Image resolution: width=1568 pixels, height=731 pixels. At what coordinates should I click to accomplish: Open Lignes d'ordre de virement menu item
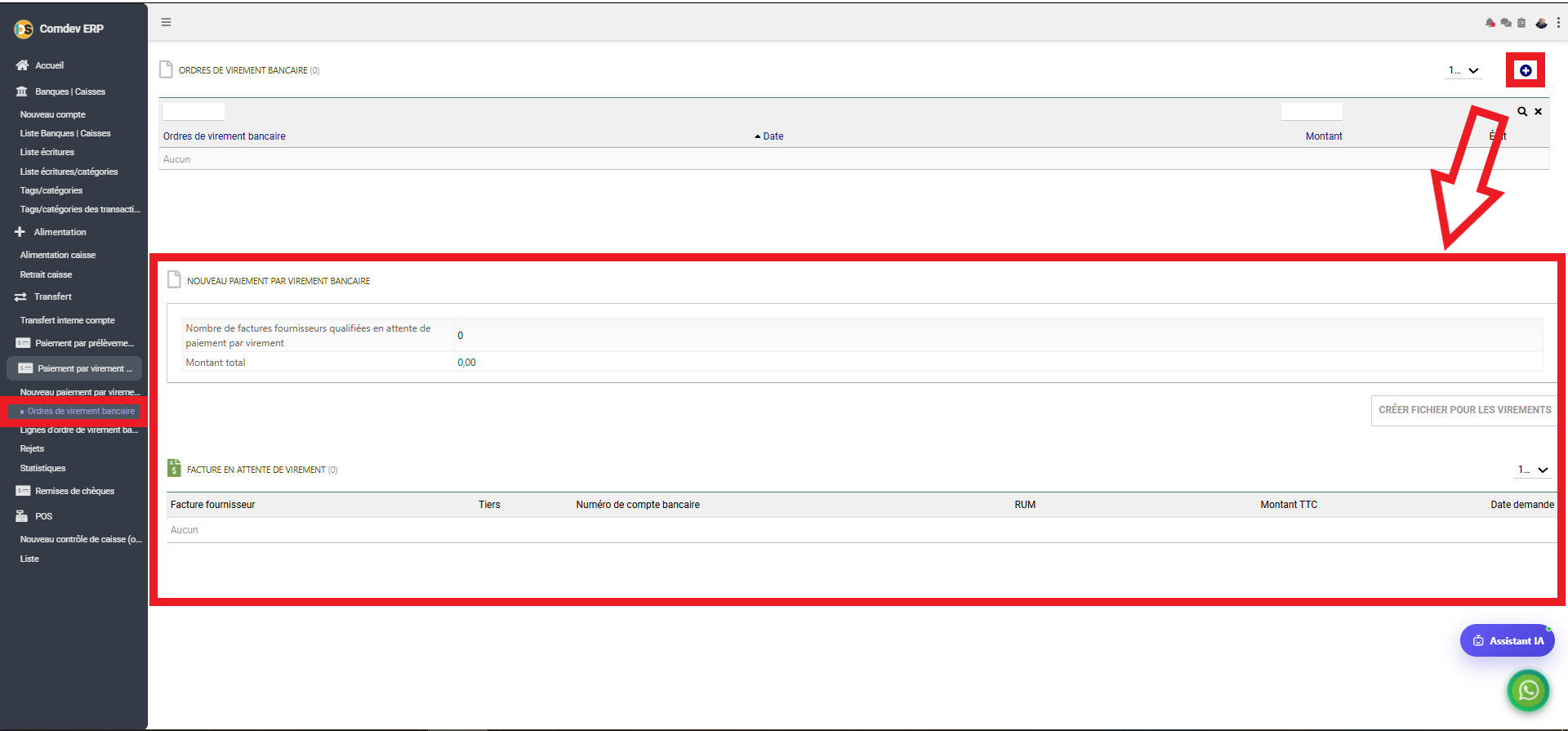coord(79,430)
